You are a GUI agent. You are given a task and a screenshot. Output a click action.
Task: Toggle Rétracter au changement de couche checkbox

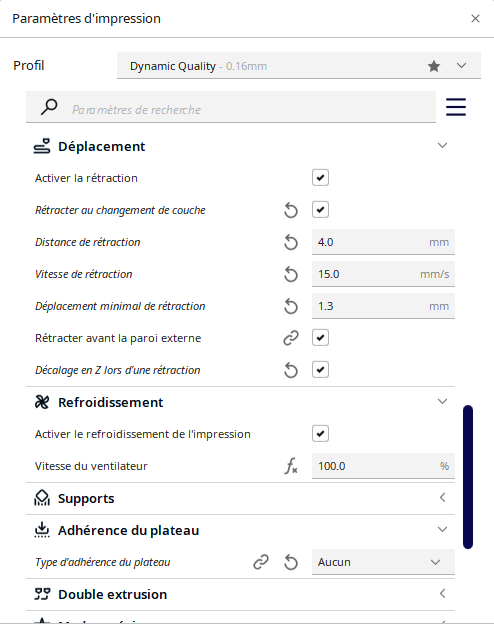pos(320,210)
